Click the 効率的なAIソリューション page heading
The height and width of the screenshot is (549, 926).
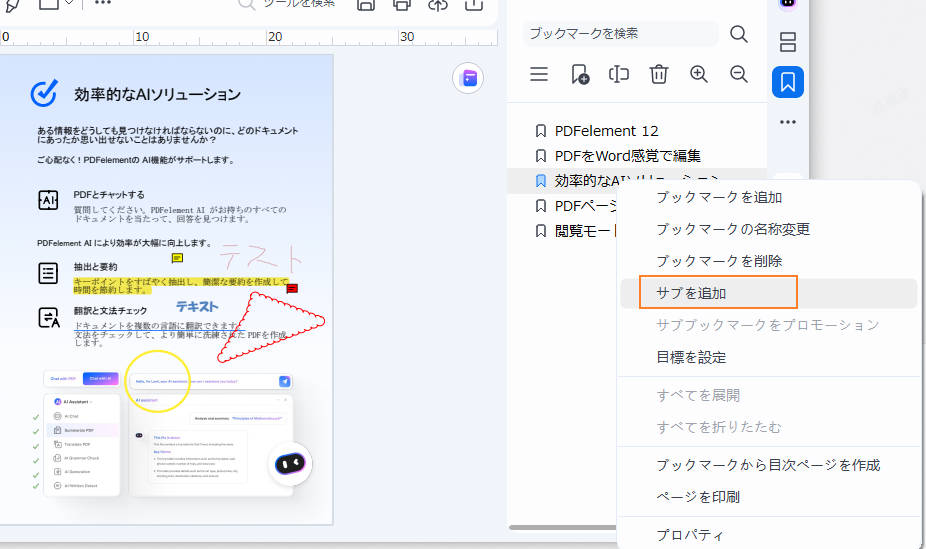click(x=157, y=94)
